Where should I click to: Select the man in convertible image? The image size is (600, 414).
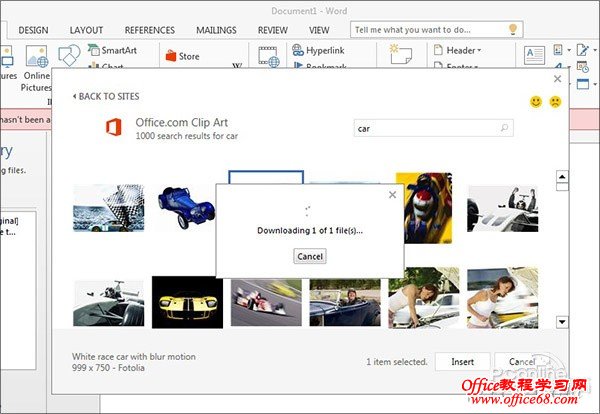coord(345,302)
